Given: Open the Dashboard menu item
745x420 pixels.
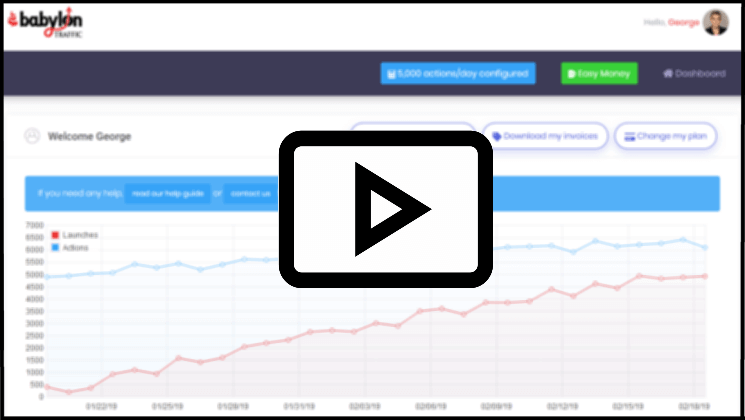Looking at the screenshot, I should pos(694,74).
